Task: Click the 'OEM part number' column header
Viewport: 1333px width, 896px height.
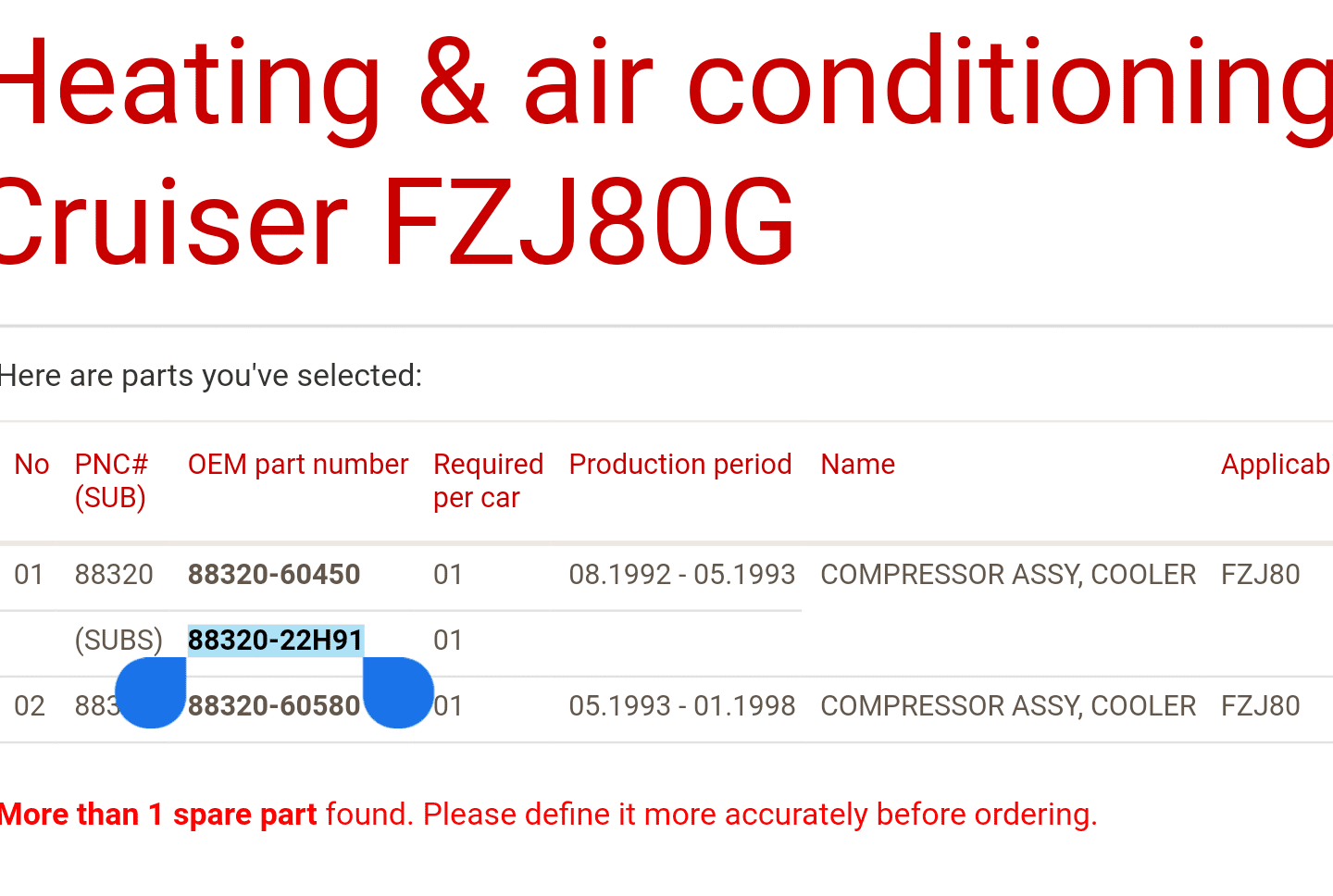Action: tap(298, 465)
